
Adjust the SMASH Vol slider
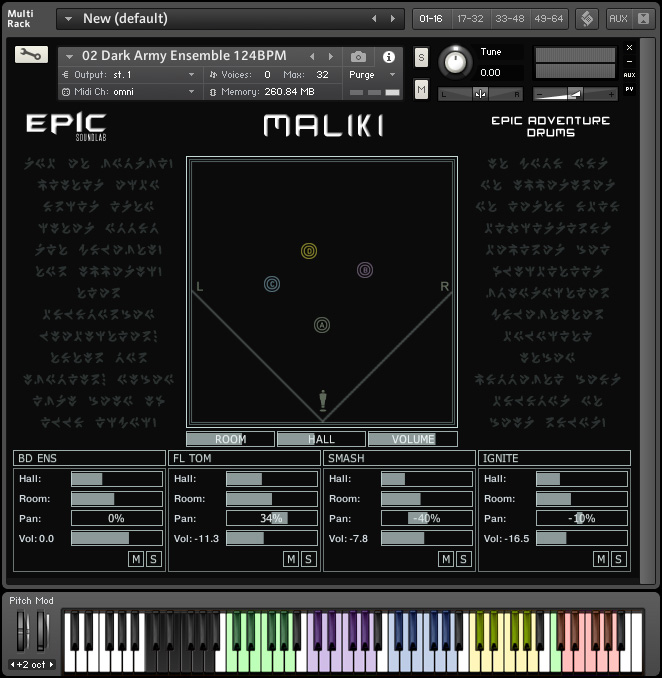427,538
